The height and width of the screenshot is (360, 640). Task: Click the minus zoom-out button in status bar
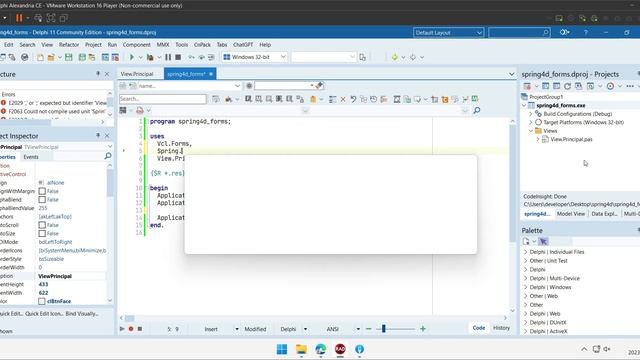click(369, 329)
